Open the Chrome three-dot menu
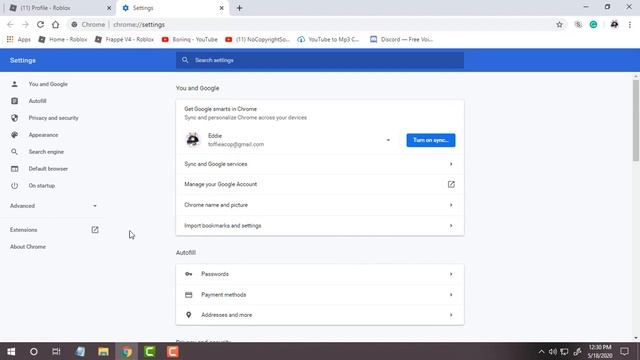Viewport: 640px width, 360px height. click(x=630, y=24)
